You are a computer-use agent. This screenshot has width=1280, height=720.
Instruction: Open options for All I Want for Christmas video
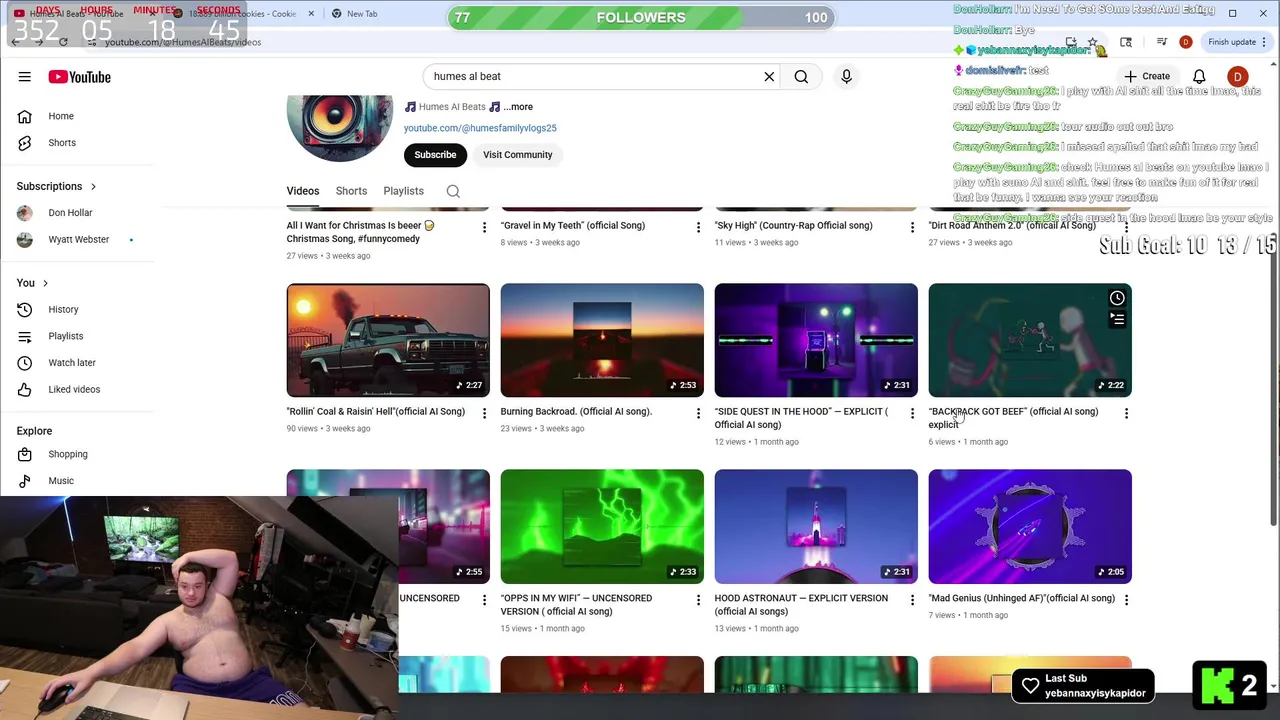tap(484, 227)
